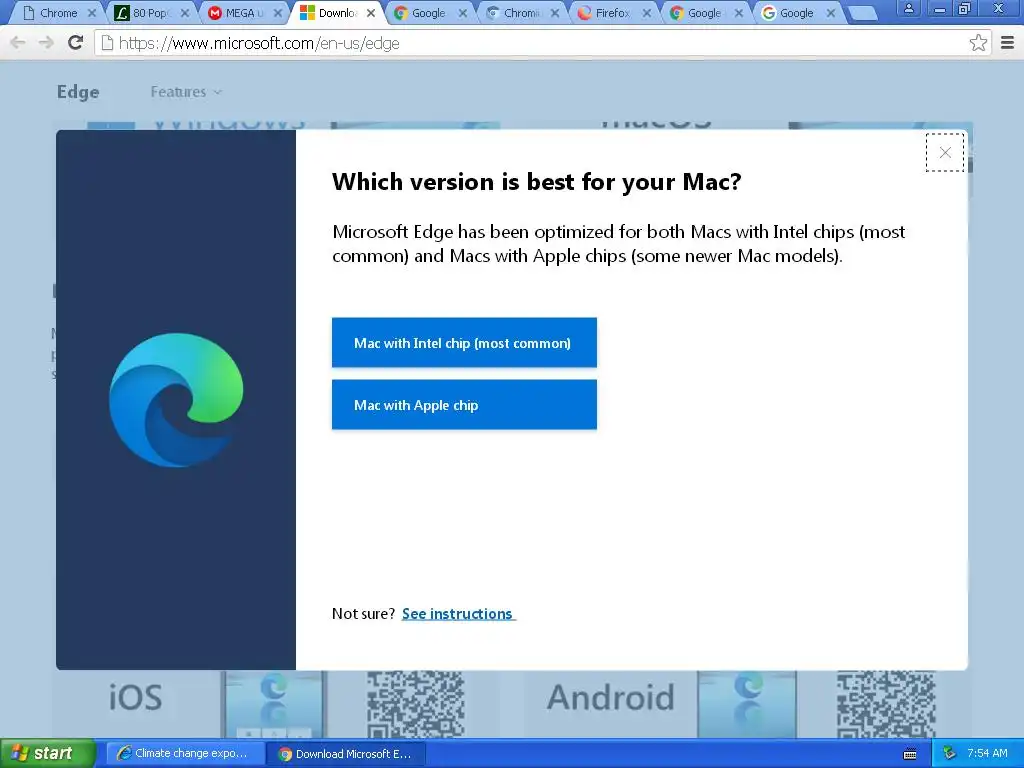Switch to the last Google tab
The image size is (1024, 768).
[x=796, y=13]
